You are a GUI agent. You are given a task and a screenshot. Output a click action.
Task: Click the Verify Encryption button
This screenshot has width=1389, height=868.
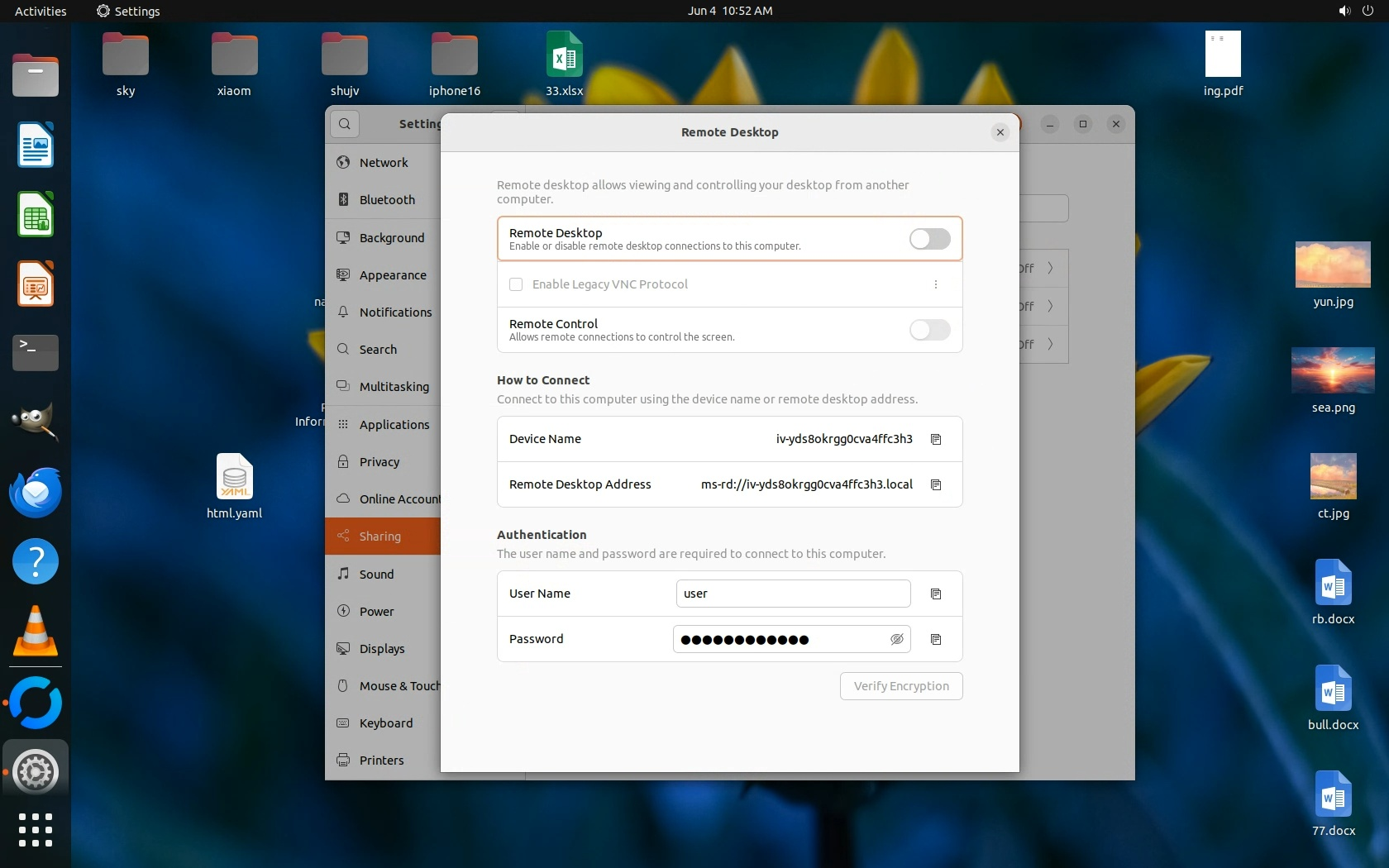pyautogui.click(x=900, y=686)
